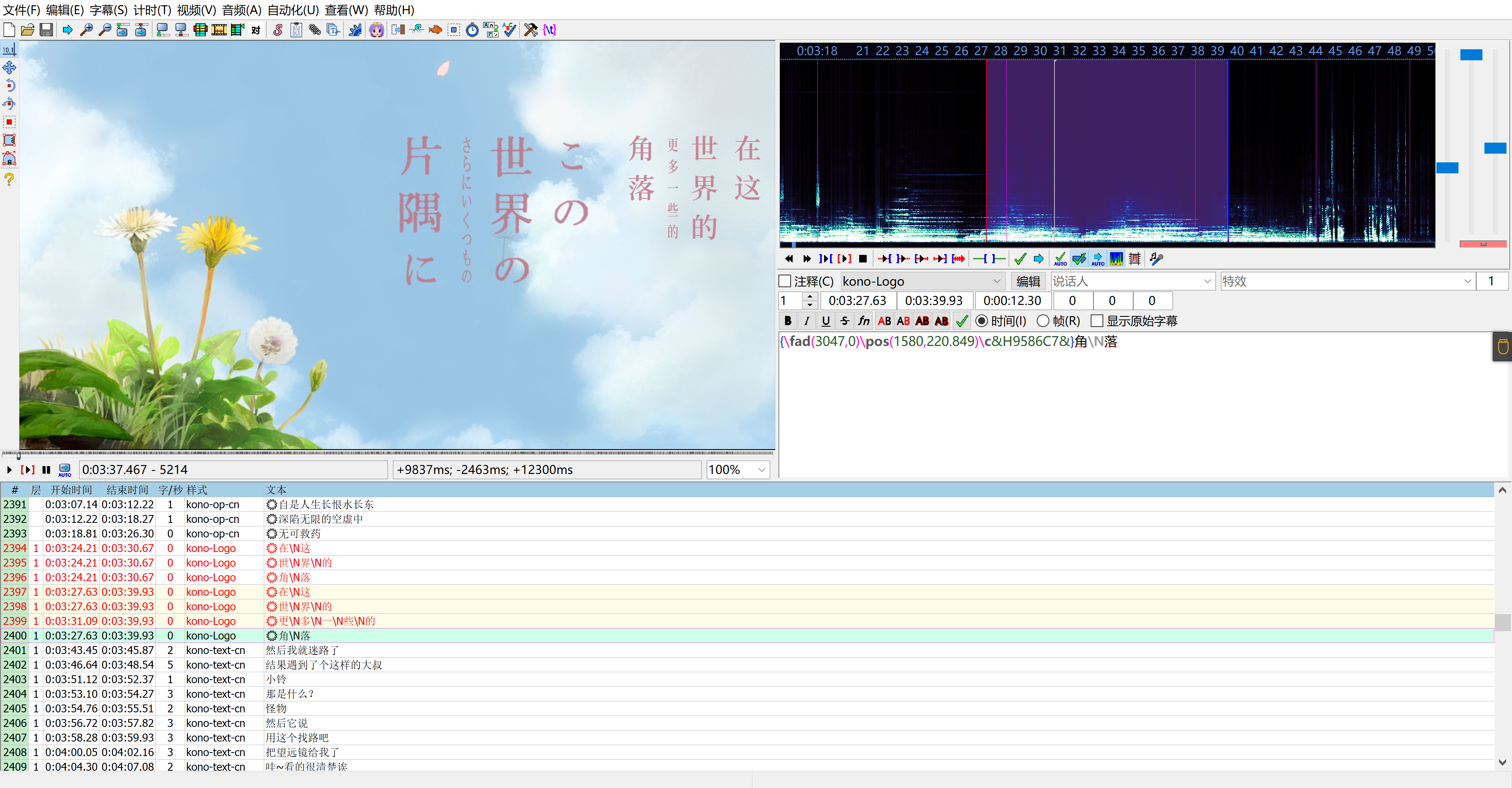This screenshot has height=788, width=1512.
Task: Open Options hammer and wrench icon
Action: coord(531,30)
